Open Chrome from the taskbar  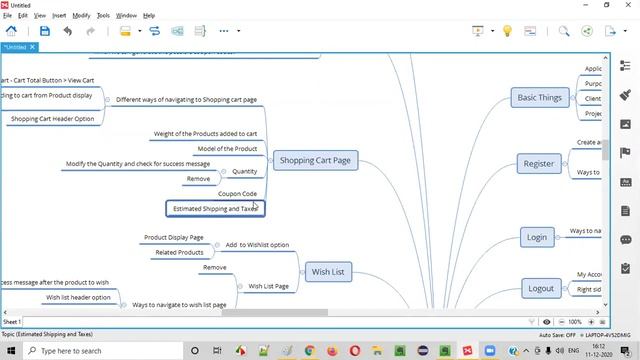click(310, 351)
